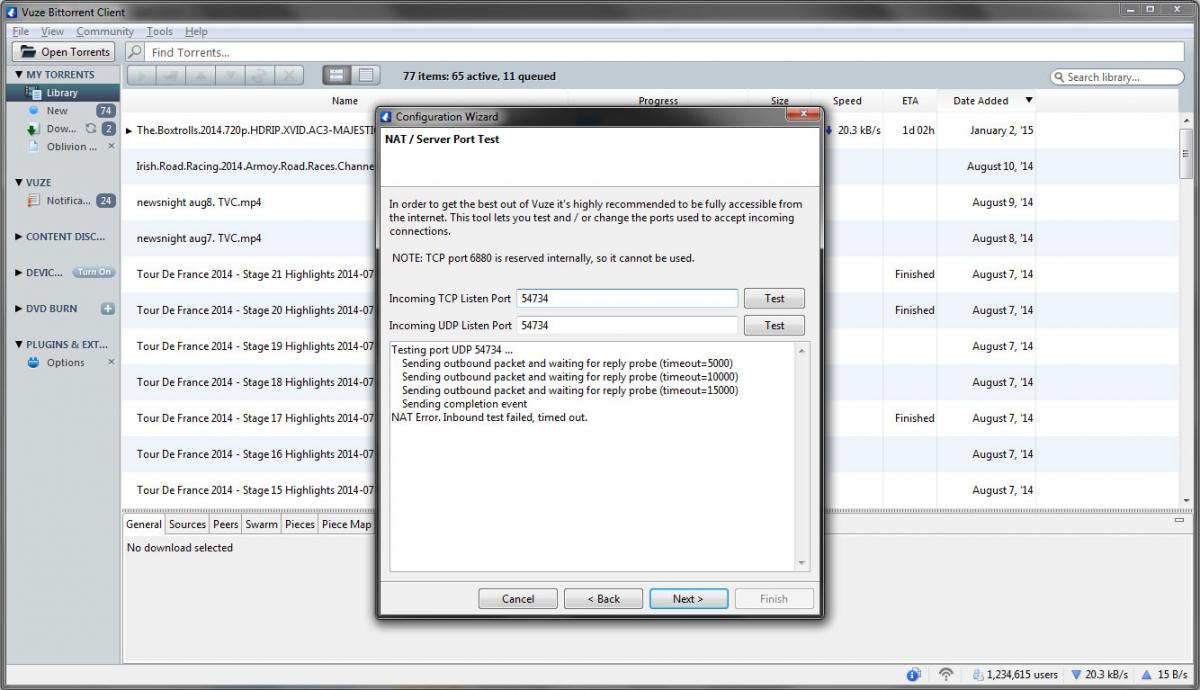This screenshot has width=1200, height=690.
Task: Cancel the Configuration Wizard
Action: click(518, 599)
